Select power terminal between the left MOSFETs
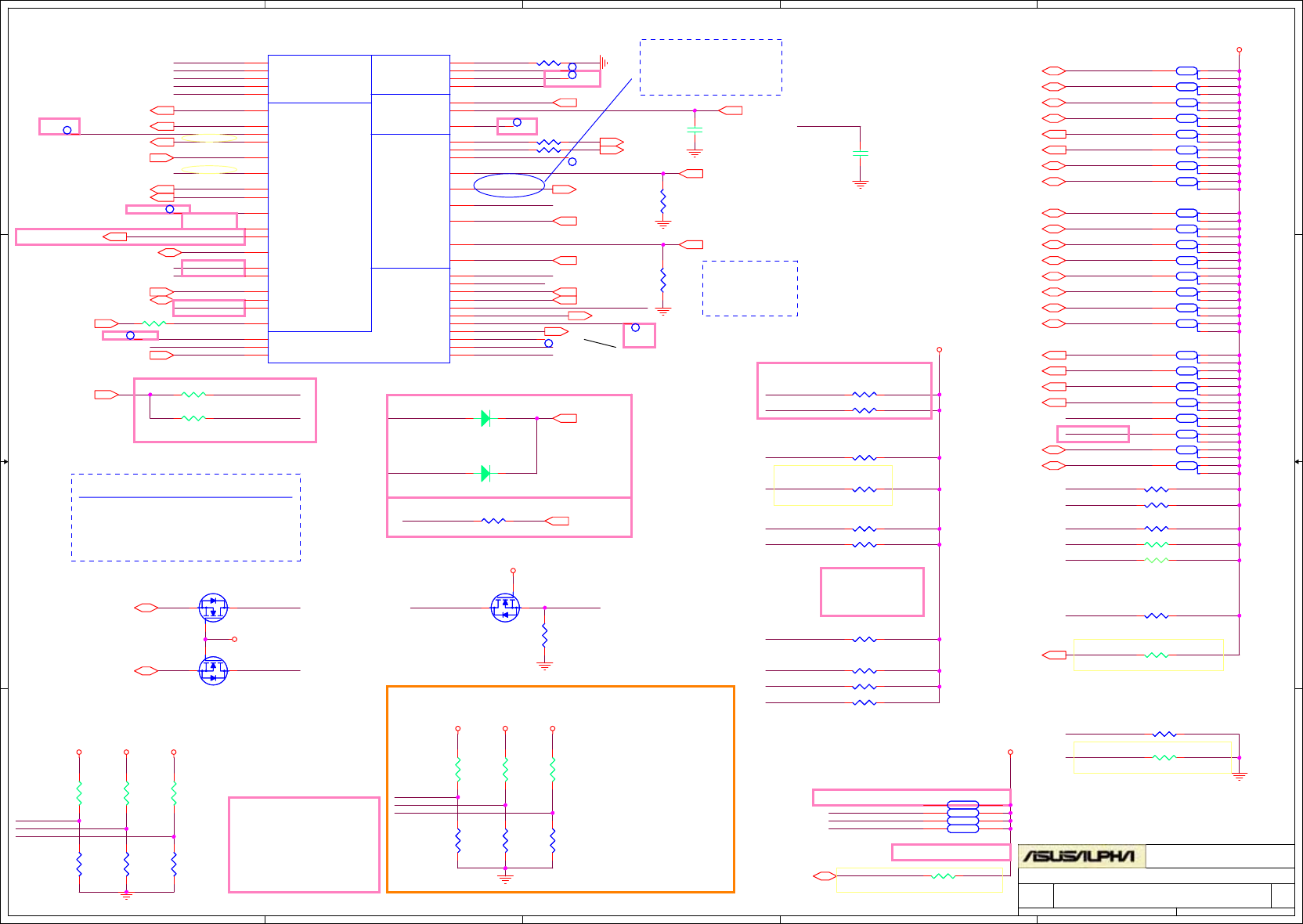The height and width of the screenshot is (924, 1303). tap(234, 639)
